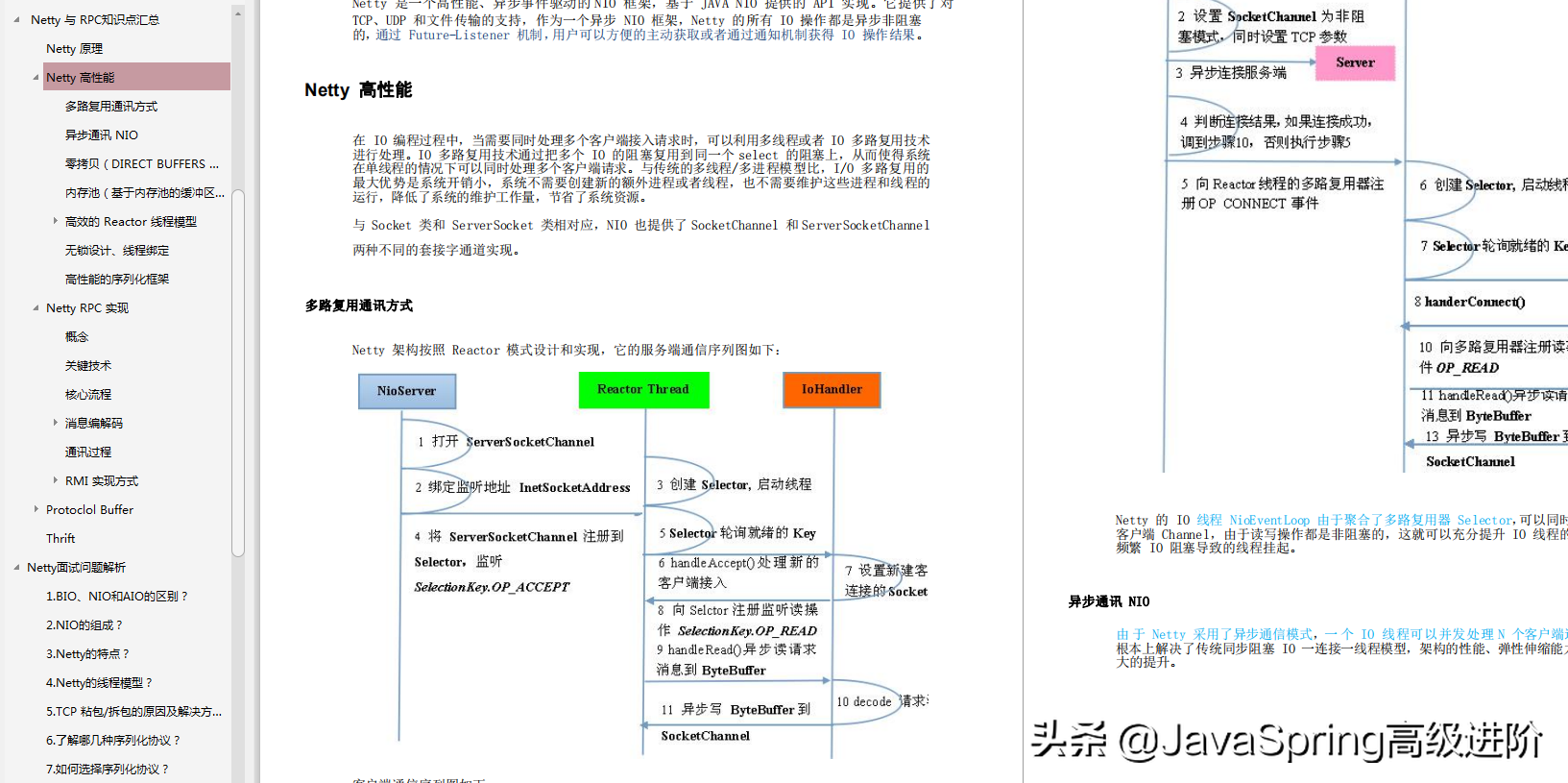Select the 消息编解码 bookmark

(x=93, y=423)
